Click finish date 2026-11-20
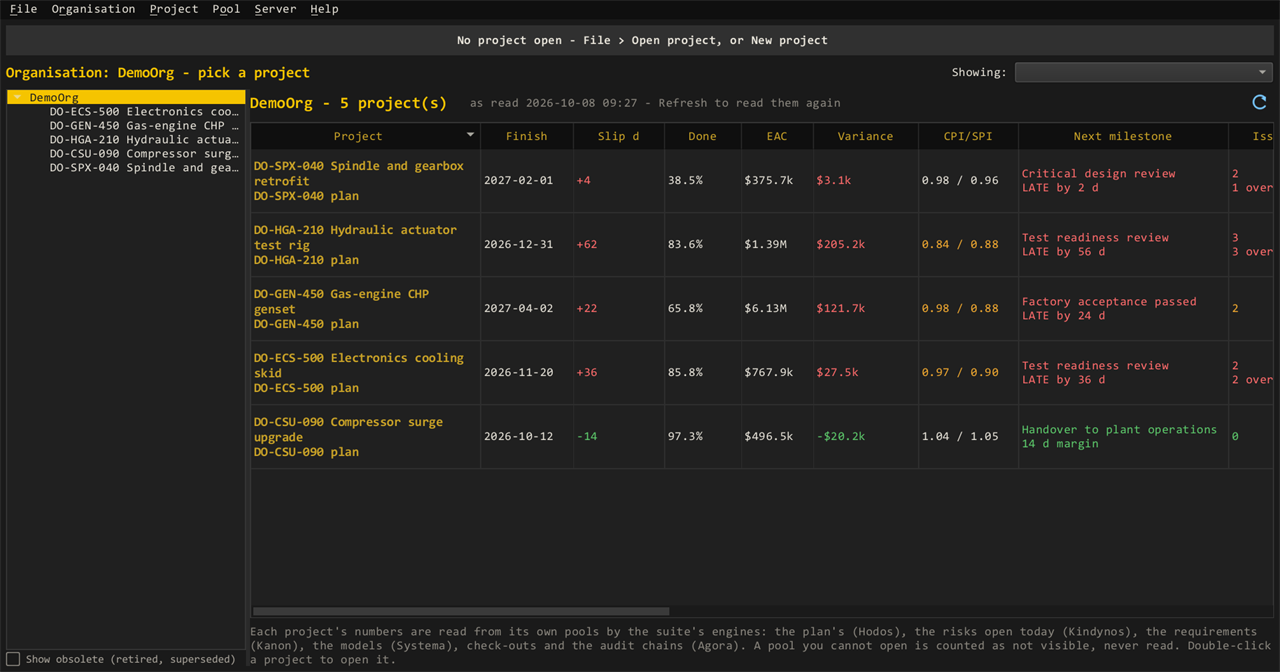This screenshot has width=1280, height=672. pos(518,373)
